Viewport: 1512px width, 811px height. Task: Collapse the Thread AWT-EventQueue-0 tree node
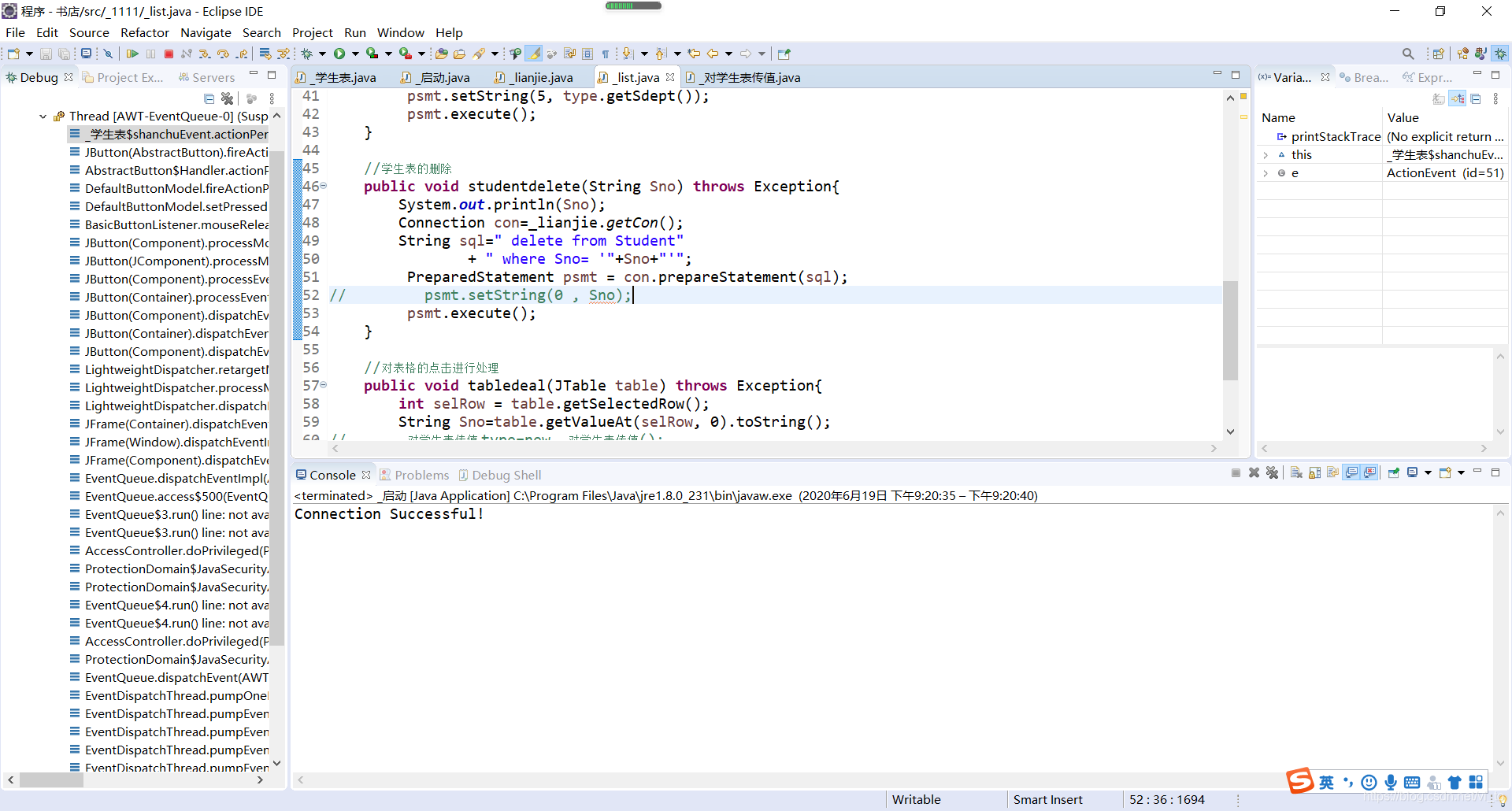pos(43,116)
